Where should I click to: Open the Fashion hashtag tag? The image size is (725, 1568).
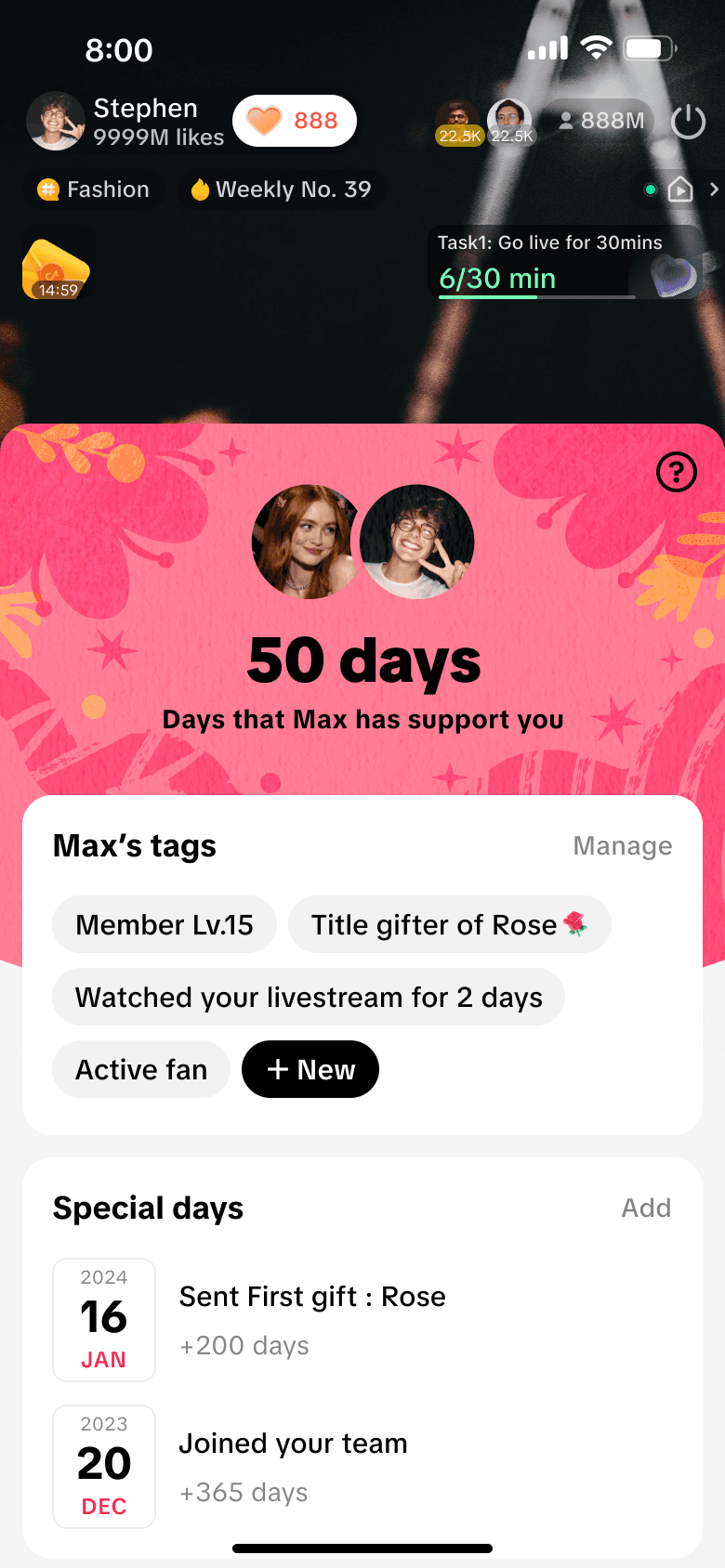tap(93, 189)
